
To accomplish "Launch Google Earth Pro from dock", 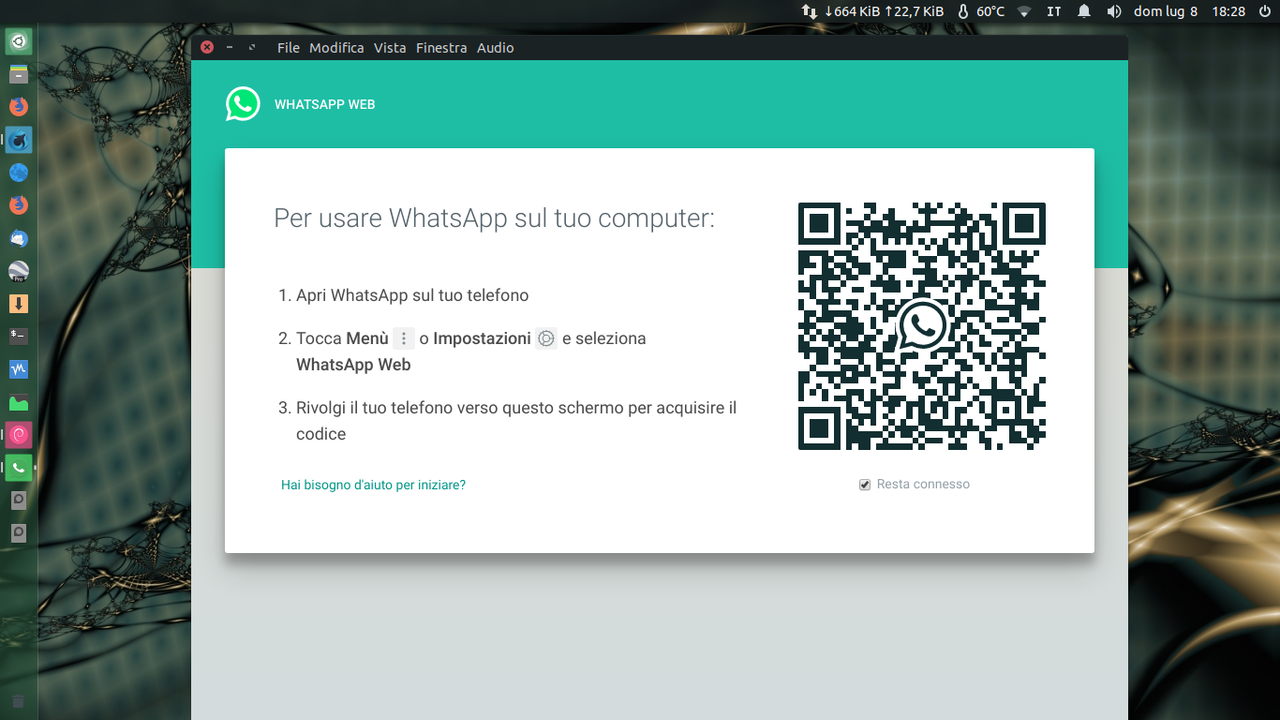I will tap(19, 271).
